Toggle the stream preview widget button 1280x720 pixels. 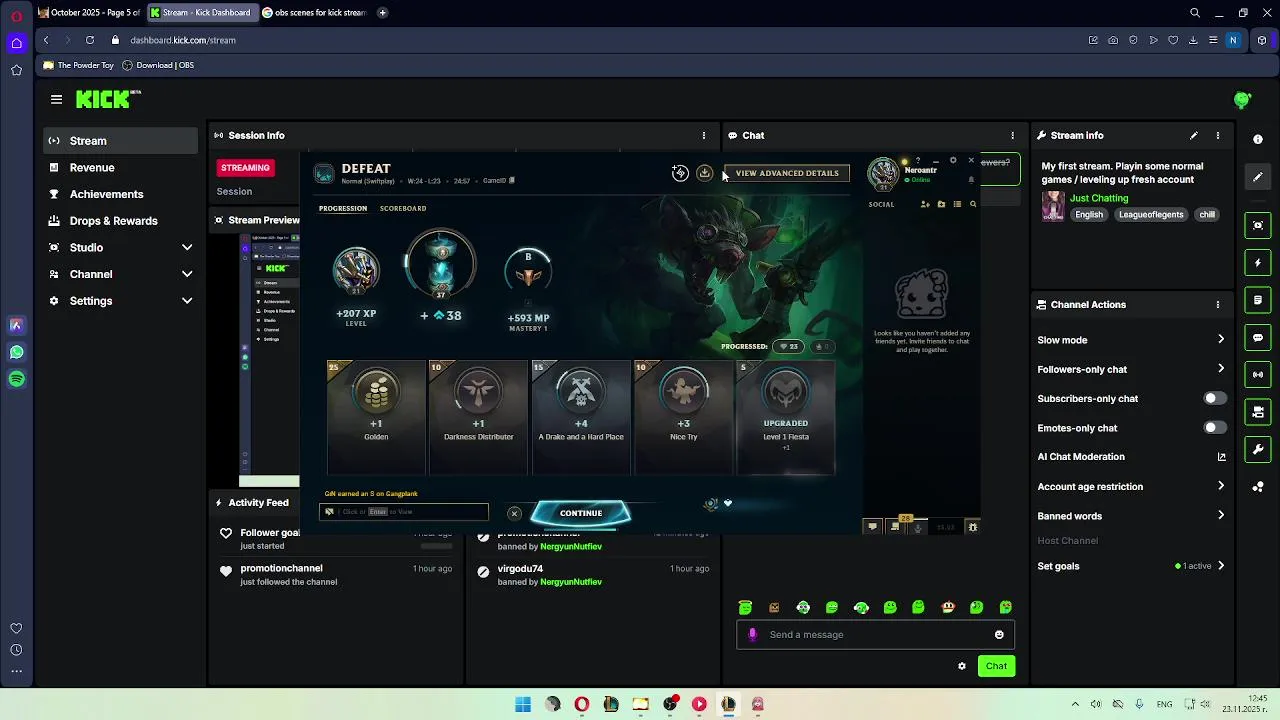(1258, 225)
